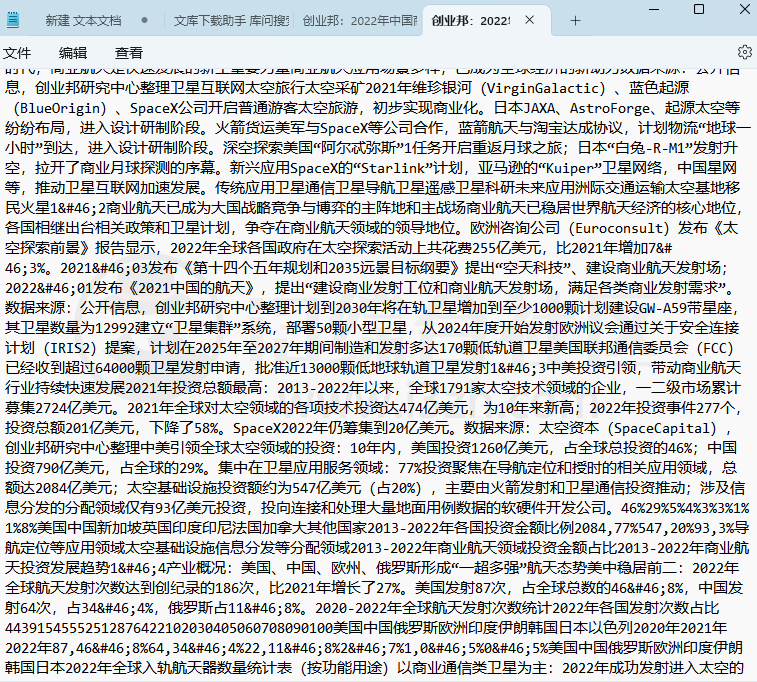Open the settings gear icon
The image size is (757, 682).
click(744, 52)
